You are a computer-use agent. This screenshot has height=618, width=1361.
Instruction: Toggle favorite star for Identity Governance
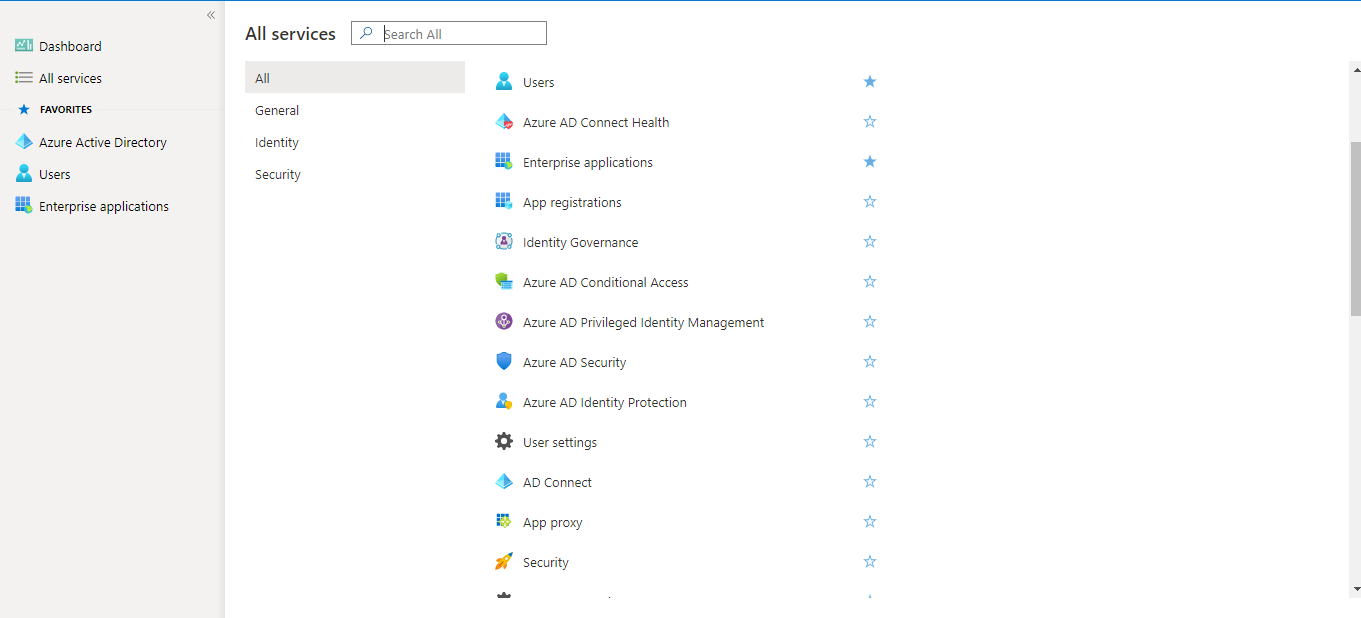coord(870,242)
